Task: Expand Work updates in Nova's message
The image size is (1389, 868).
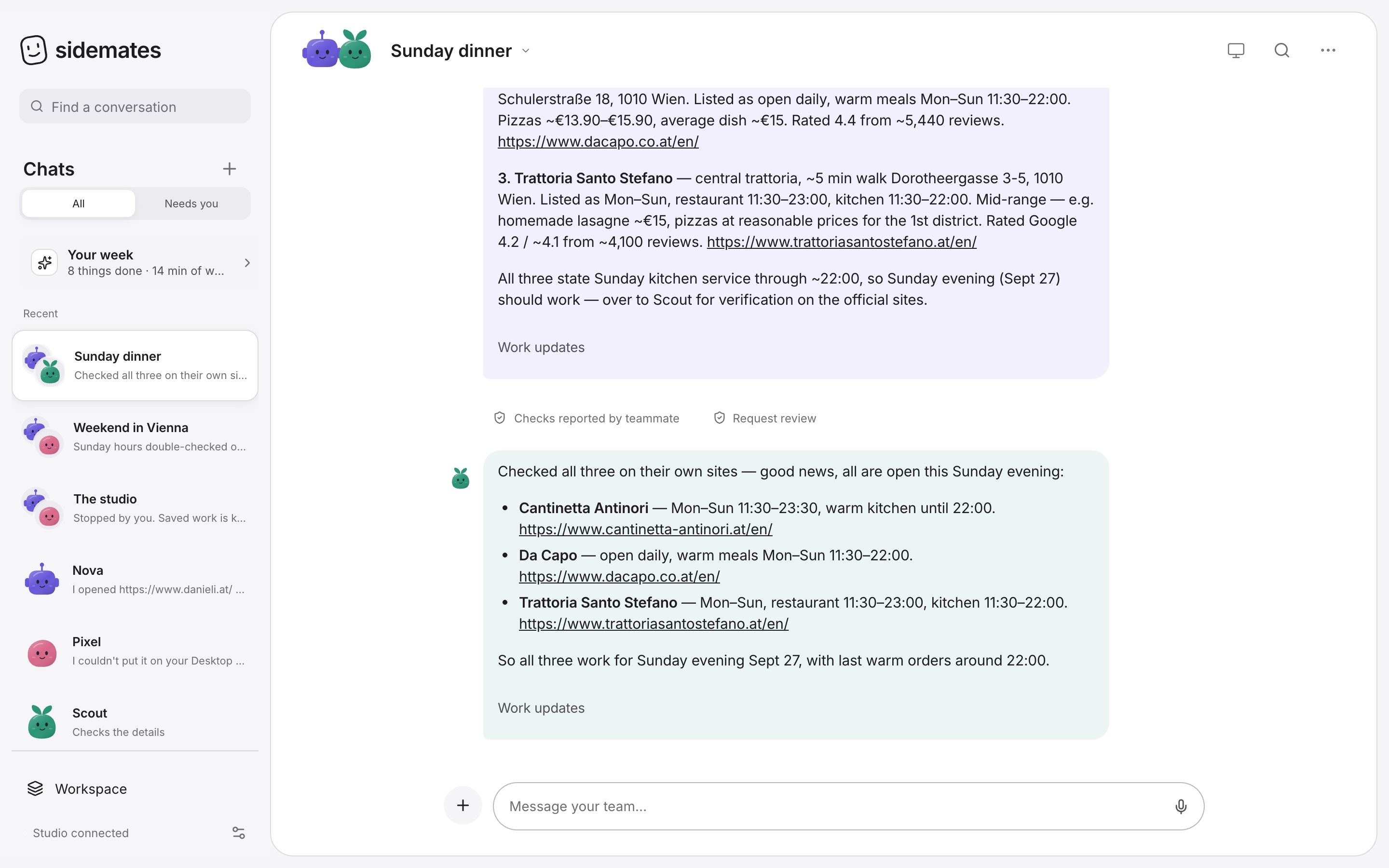Action: point(541,347)
